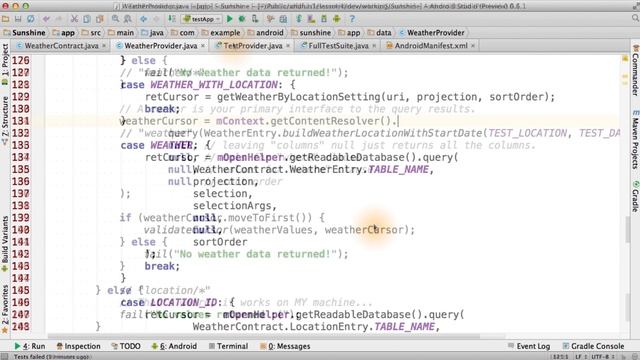The width and height of the screenshot is (640, 360).
Task: Open the Inspection tool window
Action: (78, 346)
